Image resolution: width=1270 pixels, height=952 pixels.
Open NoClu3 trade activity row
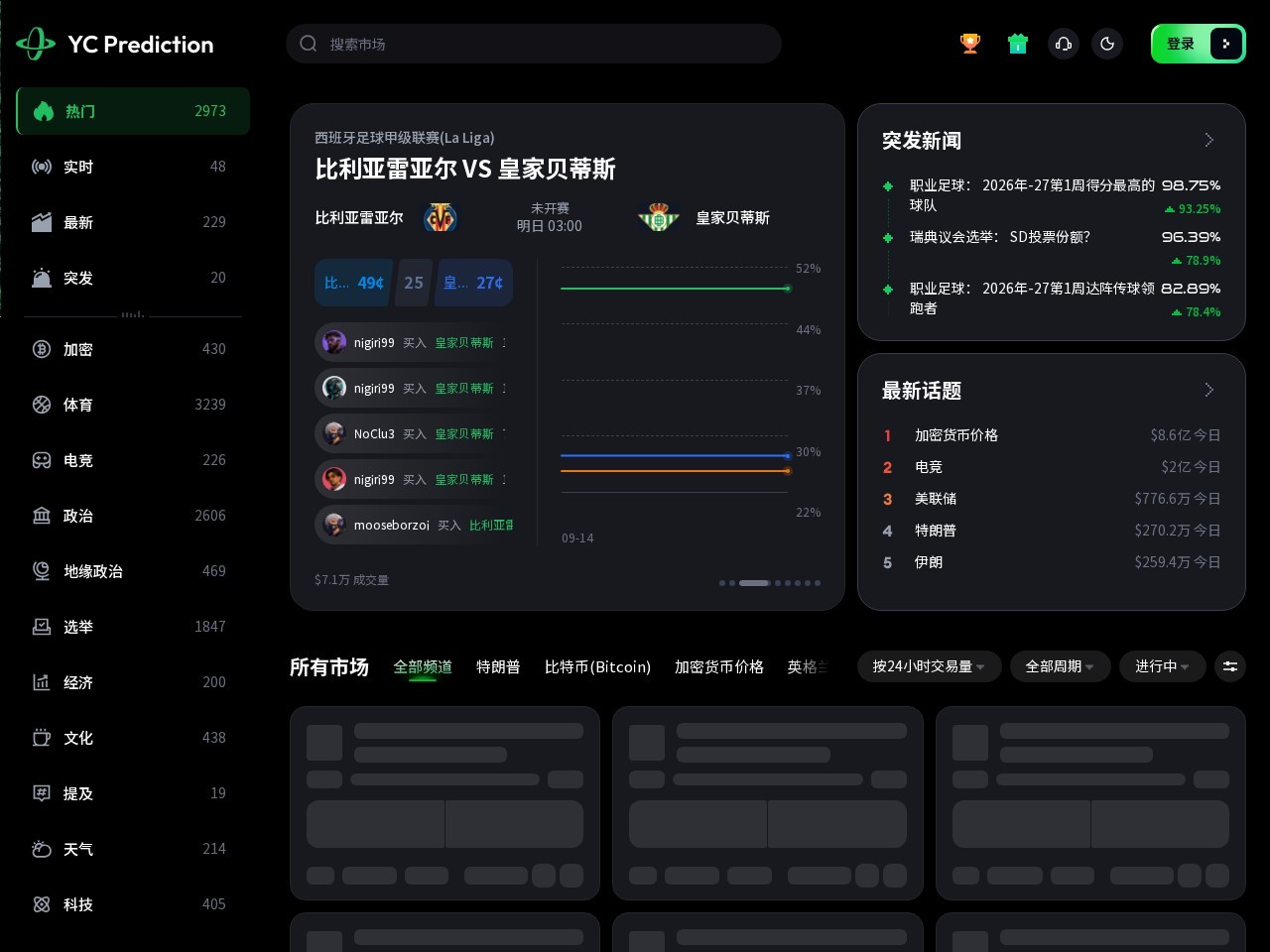414,433
